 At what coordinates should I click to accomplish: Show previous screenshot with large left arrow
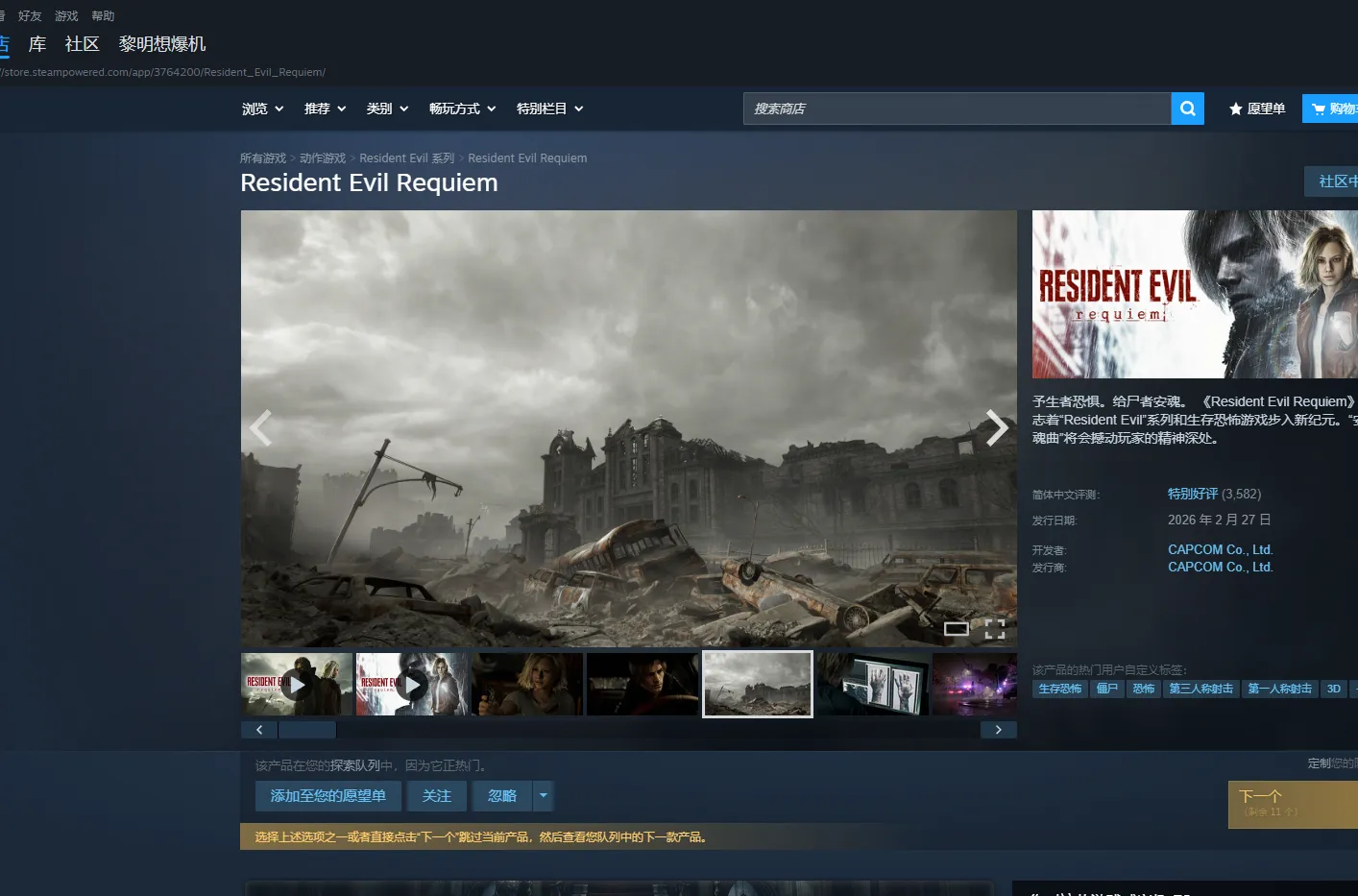coord(261,428)
